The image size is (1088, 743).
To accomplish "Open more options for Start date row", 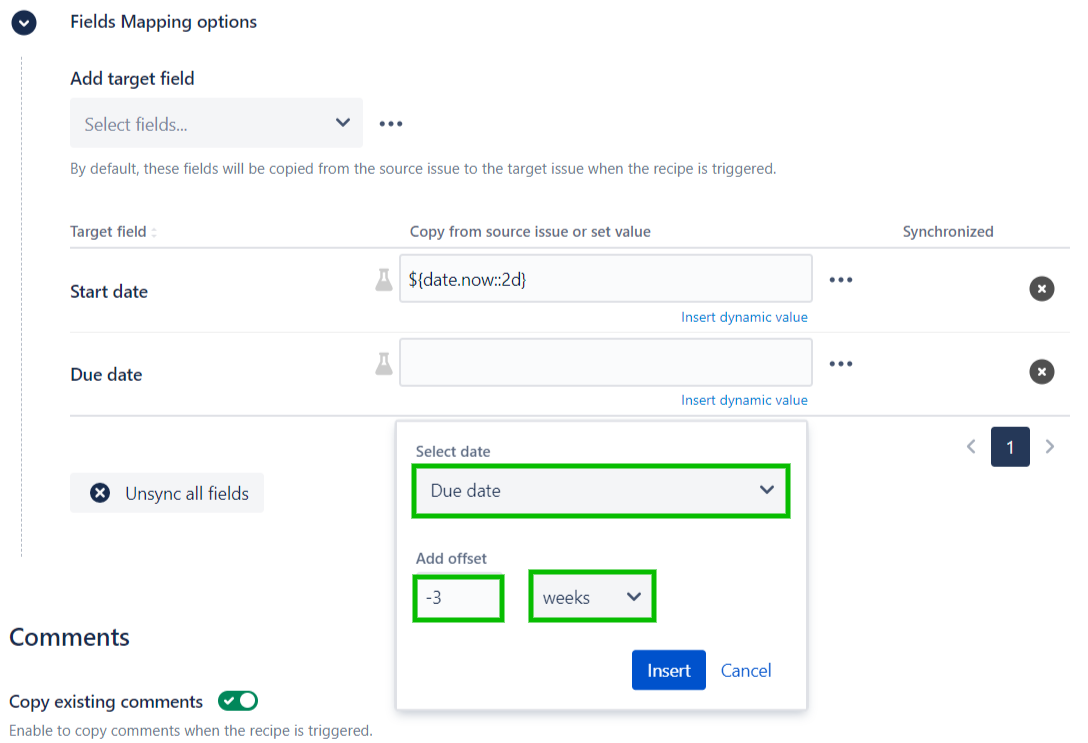I will tap(841, 280).
